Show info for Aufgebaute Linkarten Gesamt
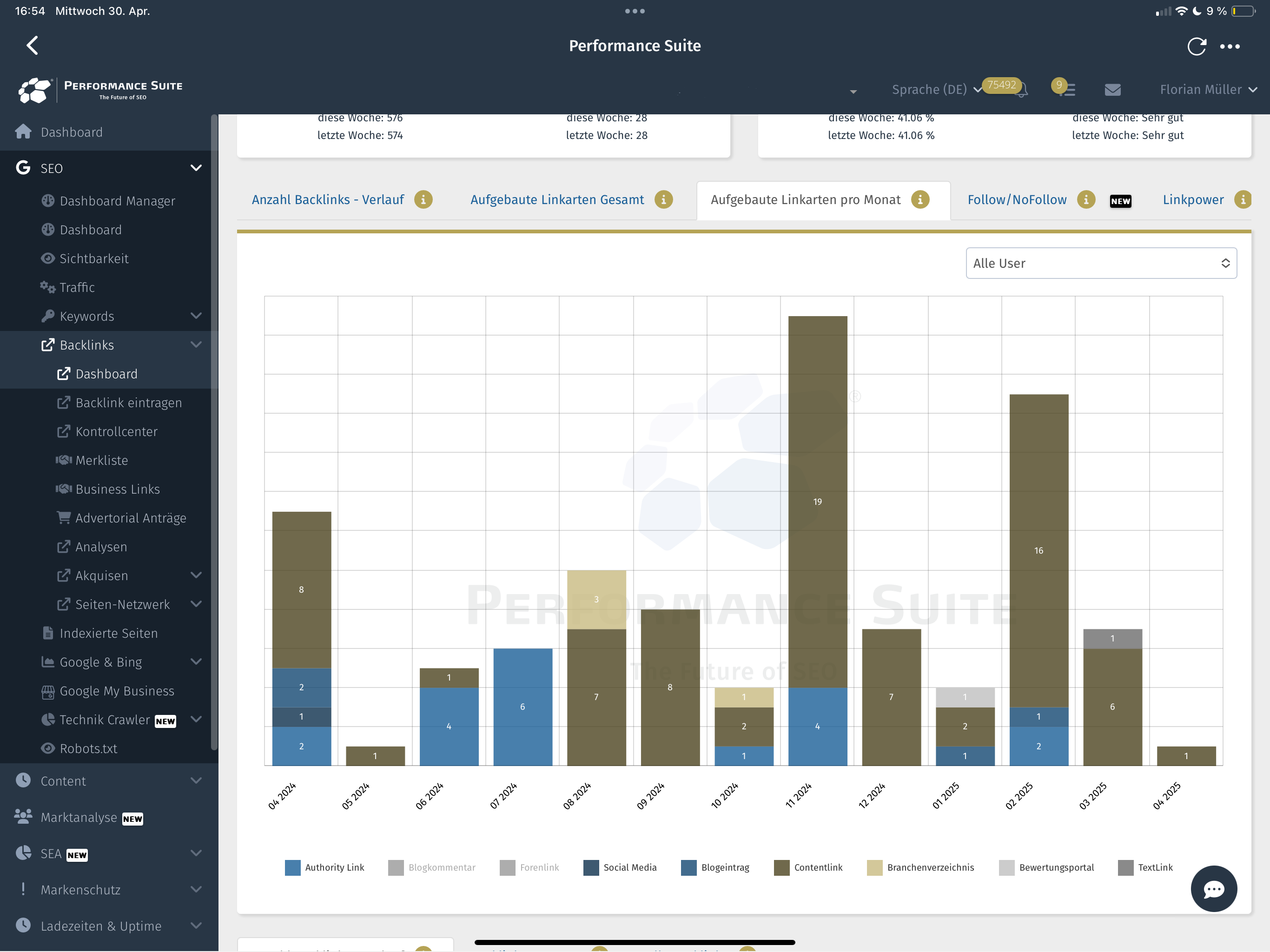 [664, 199]
